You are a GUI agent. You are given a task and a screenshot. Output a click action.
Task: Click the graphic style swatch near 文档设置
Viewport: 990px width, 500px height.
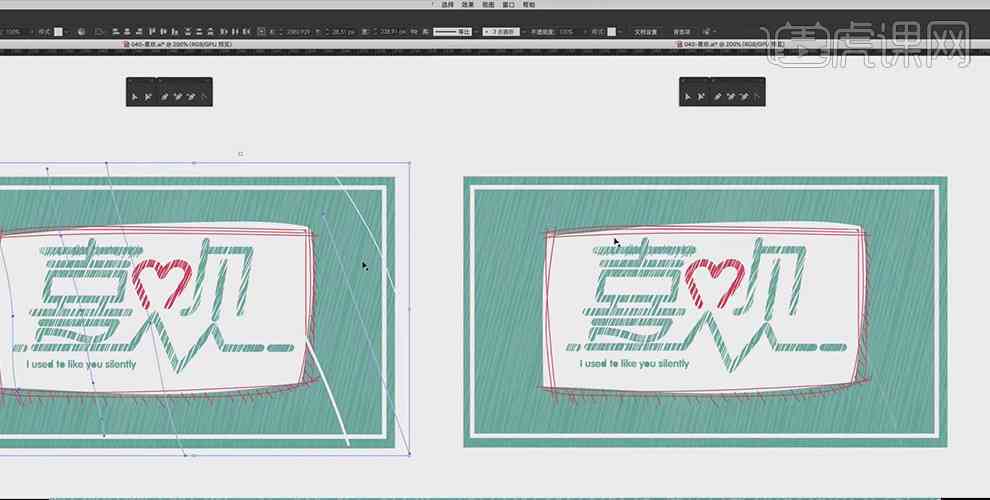611,32
